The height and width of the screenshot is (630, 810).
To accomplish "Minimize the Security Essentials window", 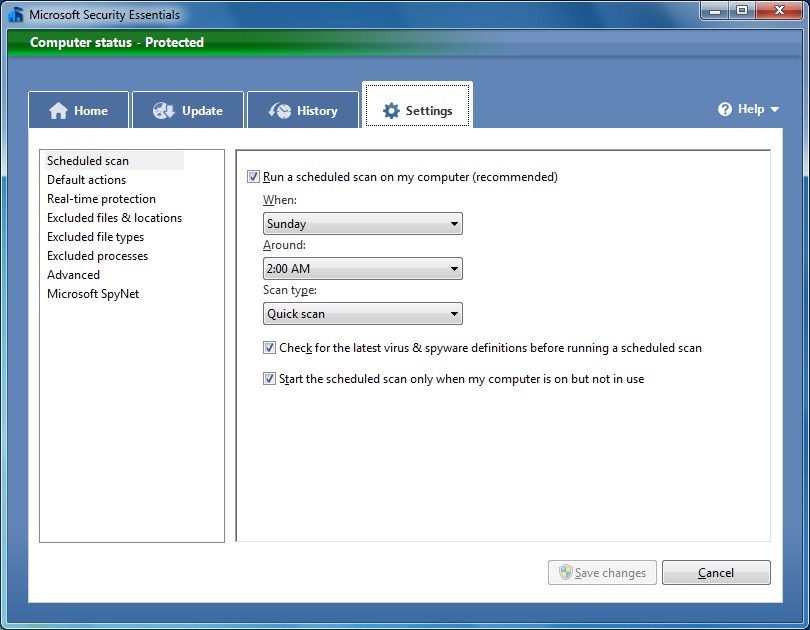I will tap(715, 10).
